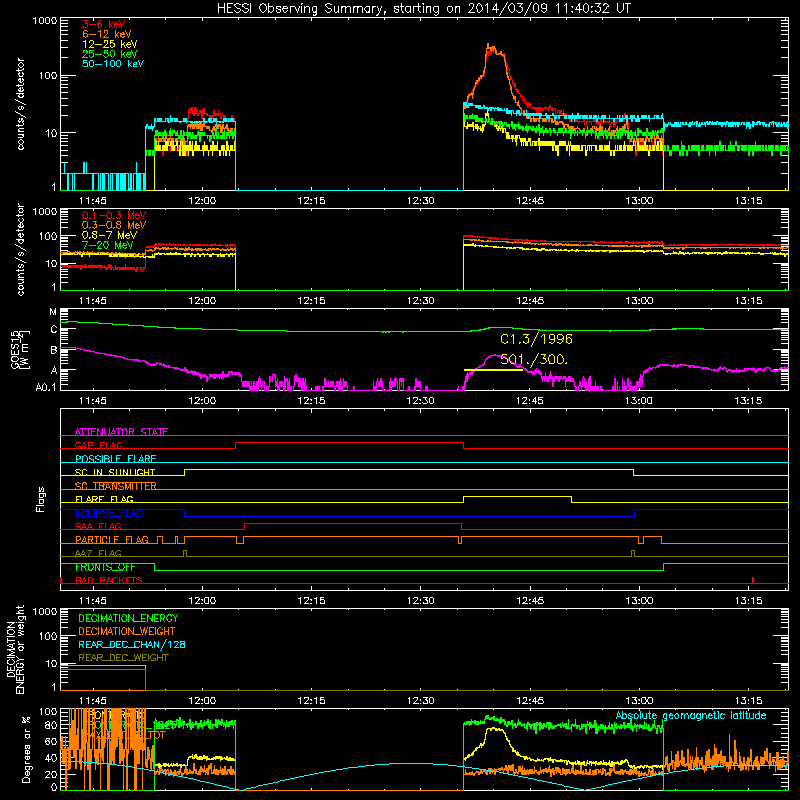Click the DECIMATION_WEIGHT legend entry
This screenshot has height=800, width=800.
click(x=127, y=631)
